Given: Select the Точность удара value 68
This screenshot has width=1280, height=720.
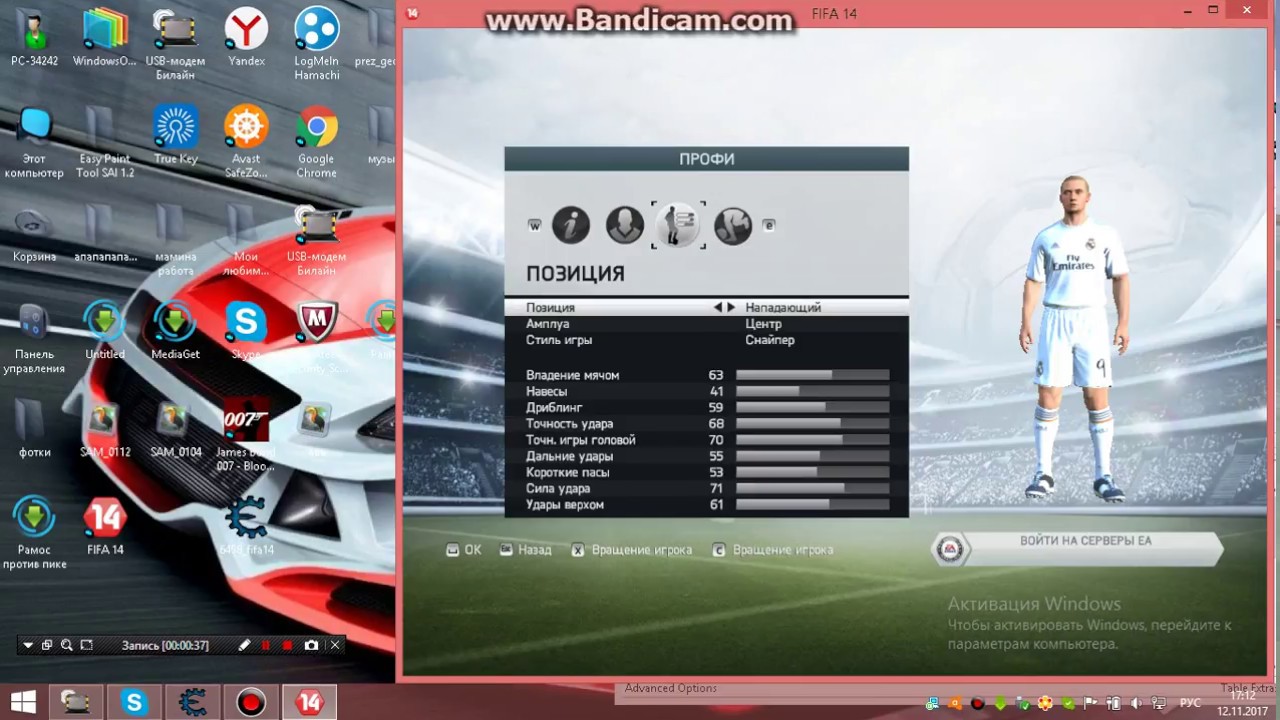Looking at the screenshot, I should click(716, 424).
